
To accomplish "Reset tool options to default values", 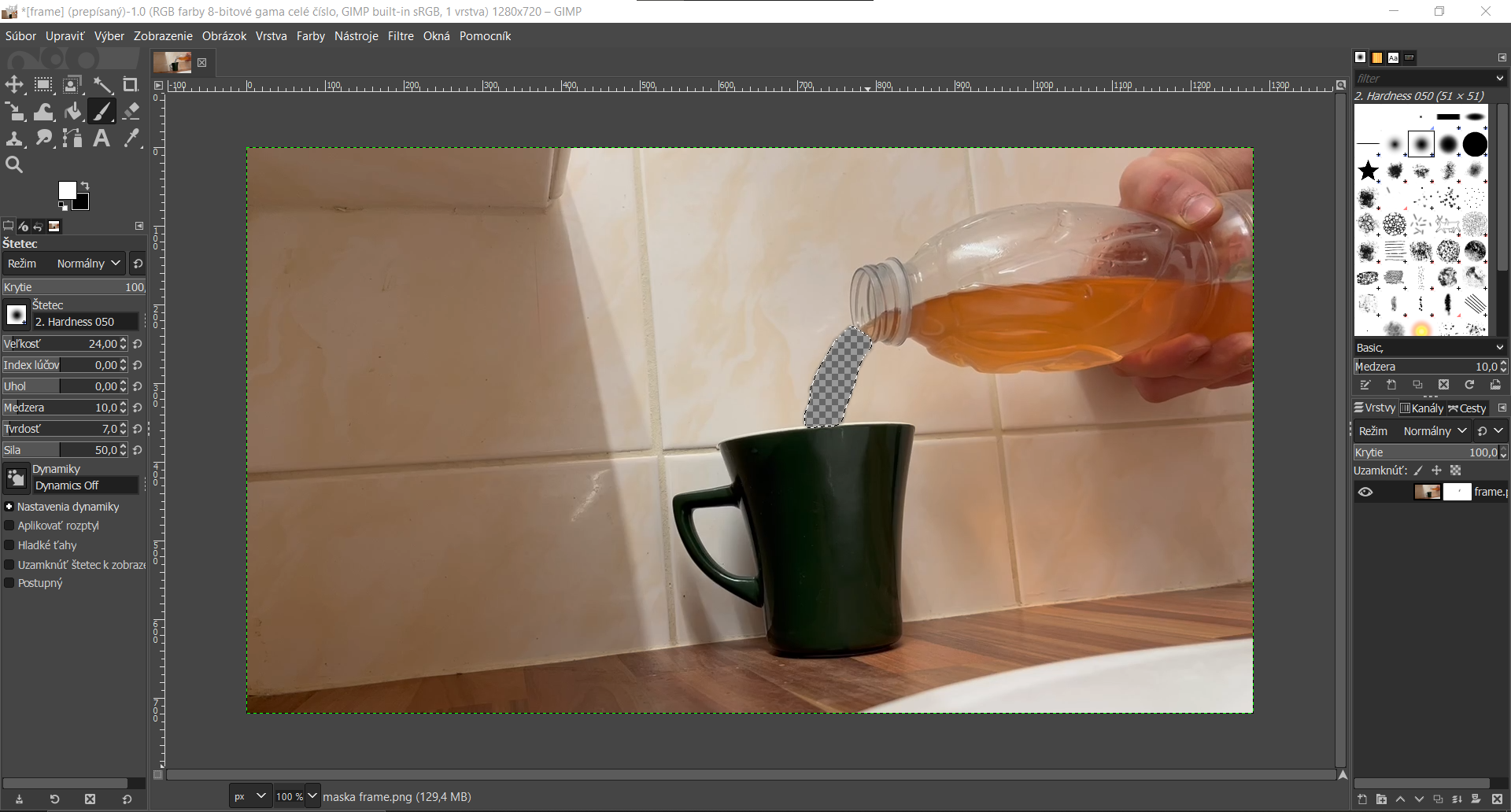I will pos(127,799).
